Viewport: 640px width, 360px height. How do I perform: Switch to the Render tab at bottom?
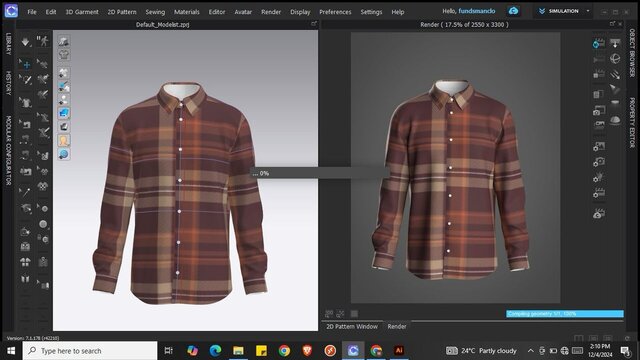click(x=397, y=327)
